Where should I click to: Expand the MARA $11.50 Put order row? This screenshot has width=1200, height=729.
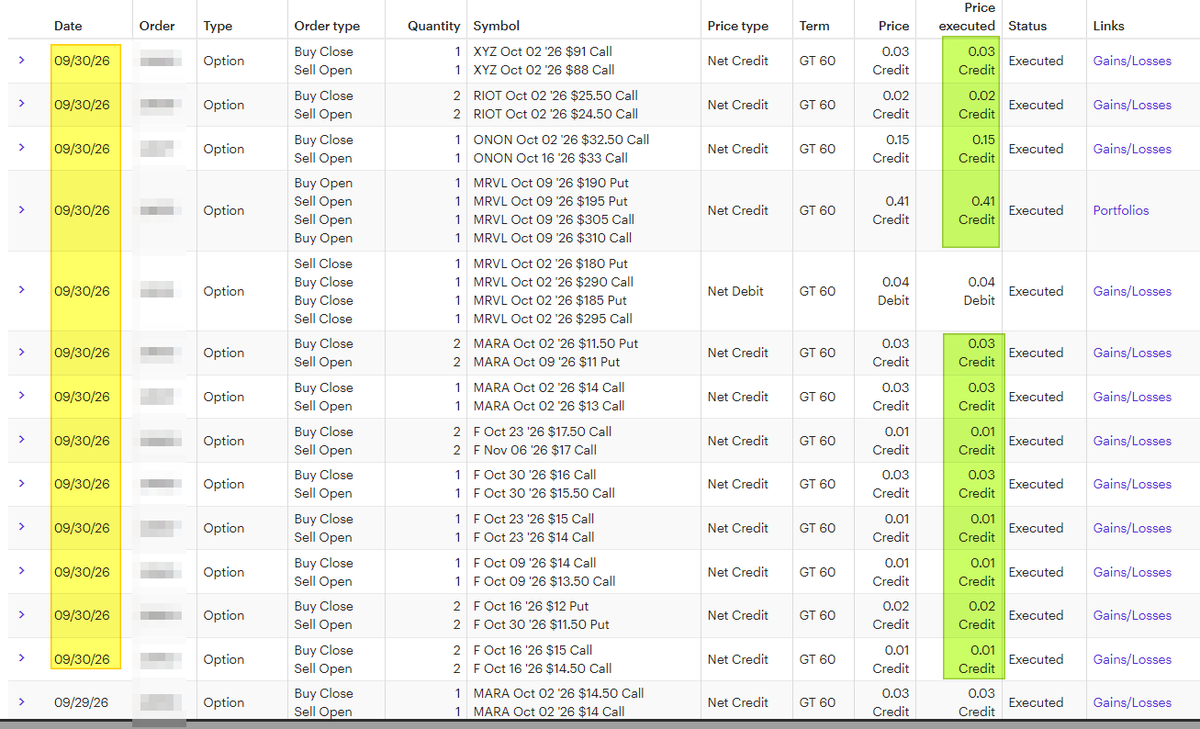(21, 352)
